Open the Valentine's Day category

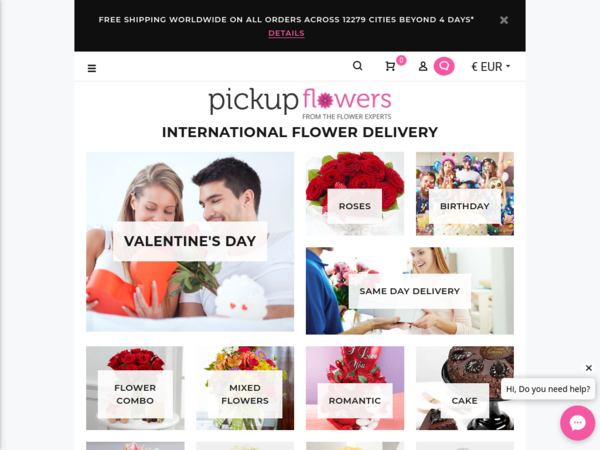coord(190,241)
